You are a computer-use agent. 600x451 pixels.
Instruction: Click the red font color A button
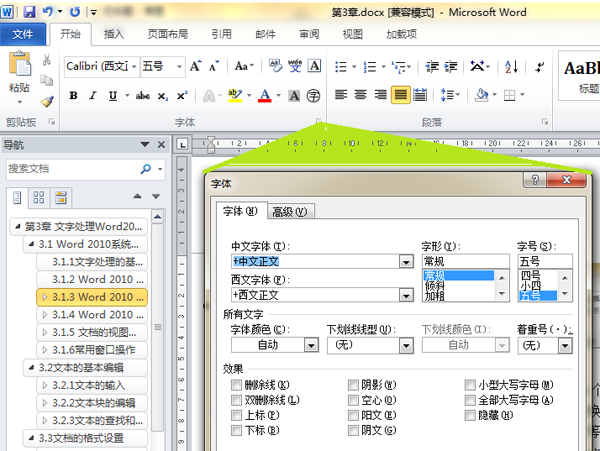pos(265,96)
